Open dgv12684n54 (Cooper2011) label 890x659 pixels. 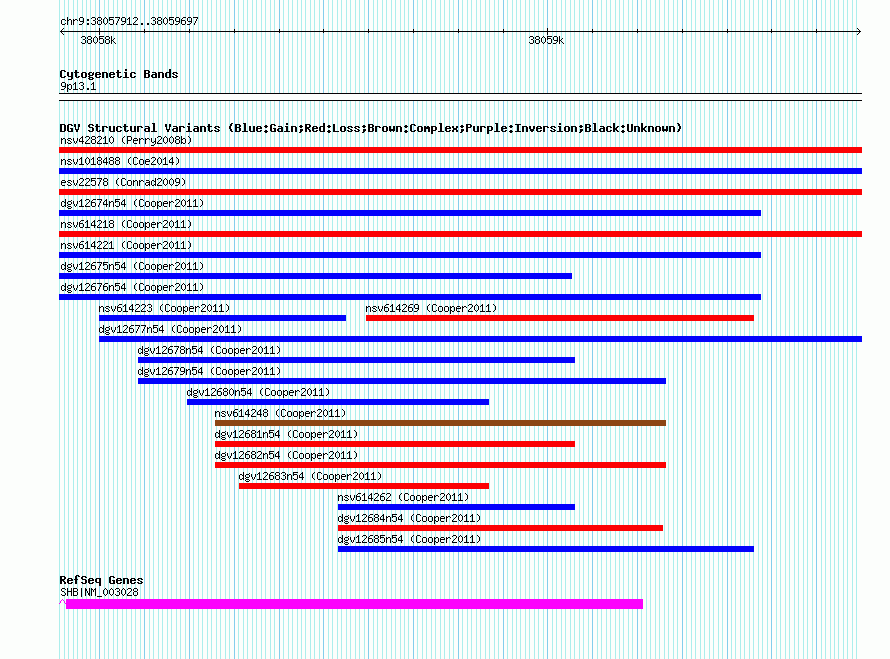coord(409,518)
